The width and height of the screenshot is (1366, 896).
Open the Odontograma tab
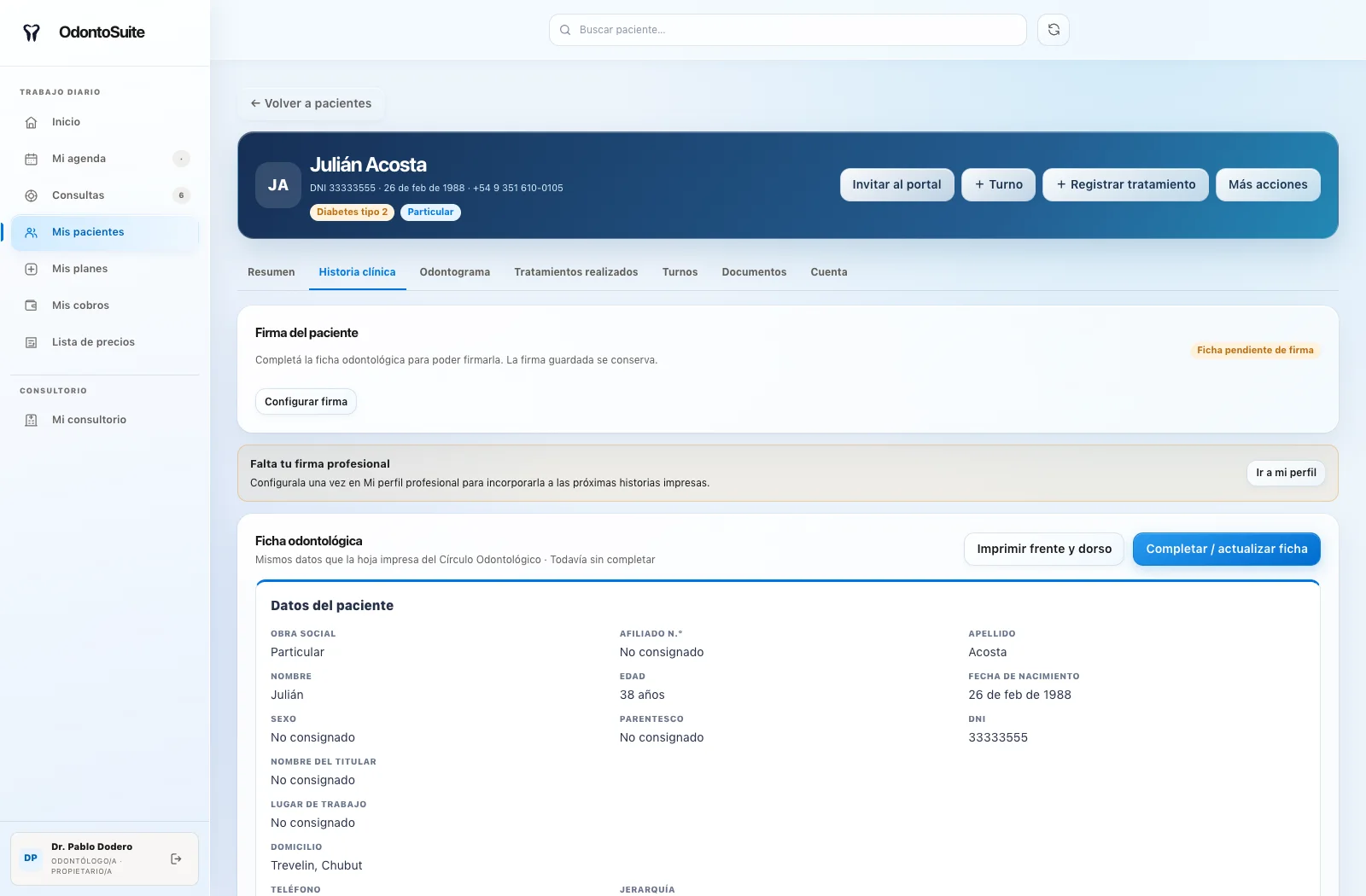click(x=455, y=272)
